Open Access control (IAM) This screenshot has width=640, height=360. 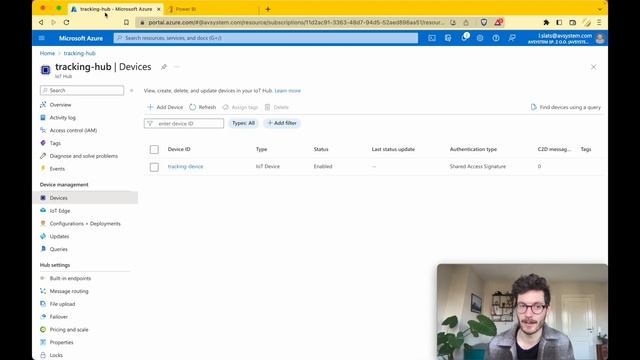73,131
